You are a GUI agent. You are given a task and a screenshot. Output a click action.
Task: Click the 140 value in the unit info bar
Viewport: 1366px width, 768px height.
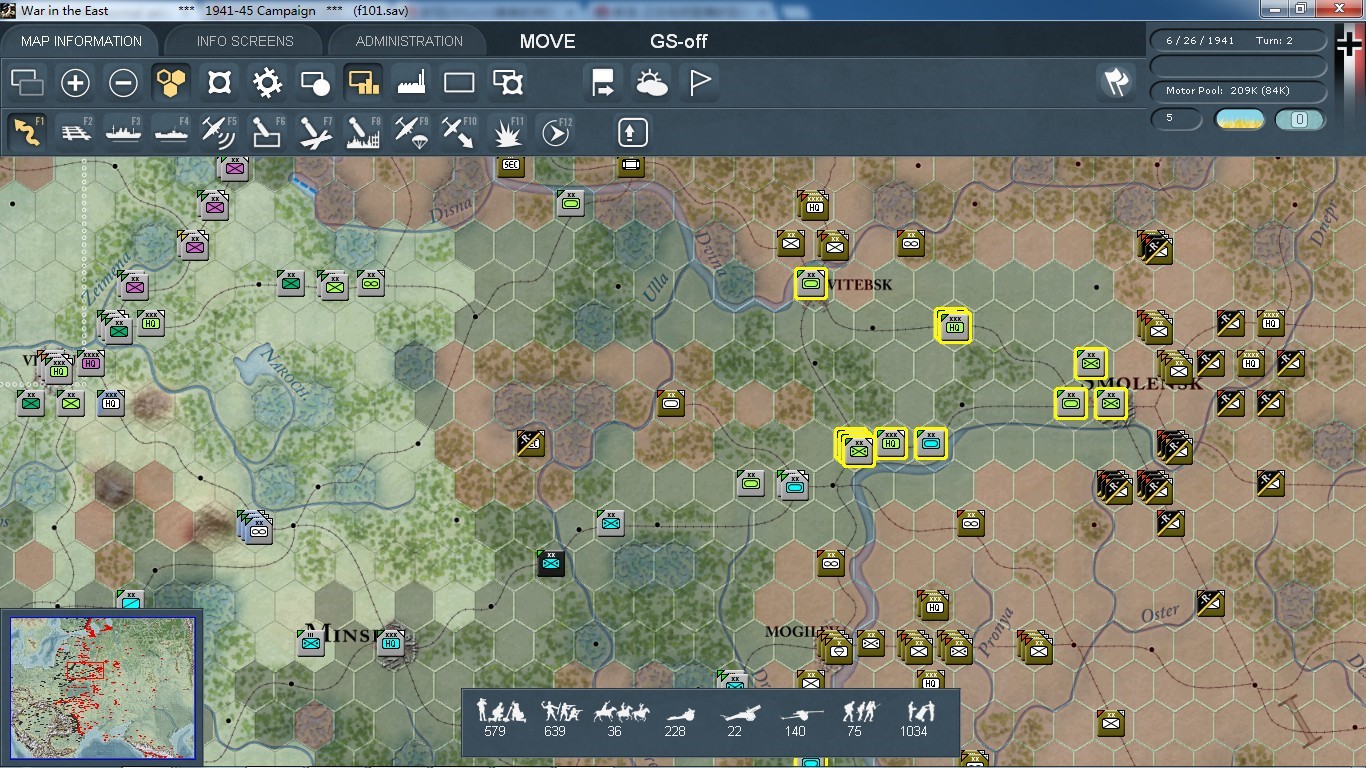795,731
